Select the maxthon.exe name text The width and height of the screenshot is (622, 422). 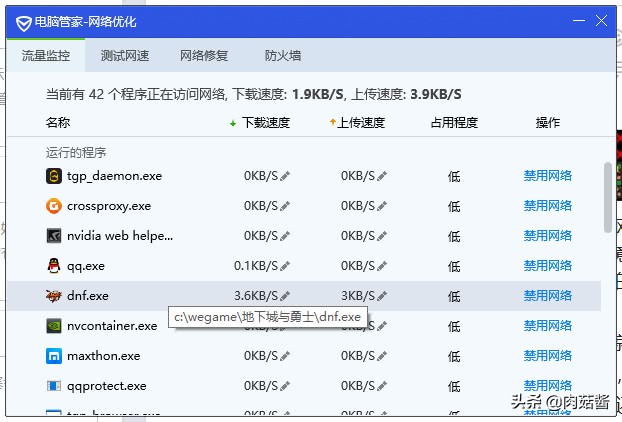click(104, 356)
